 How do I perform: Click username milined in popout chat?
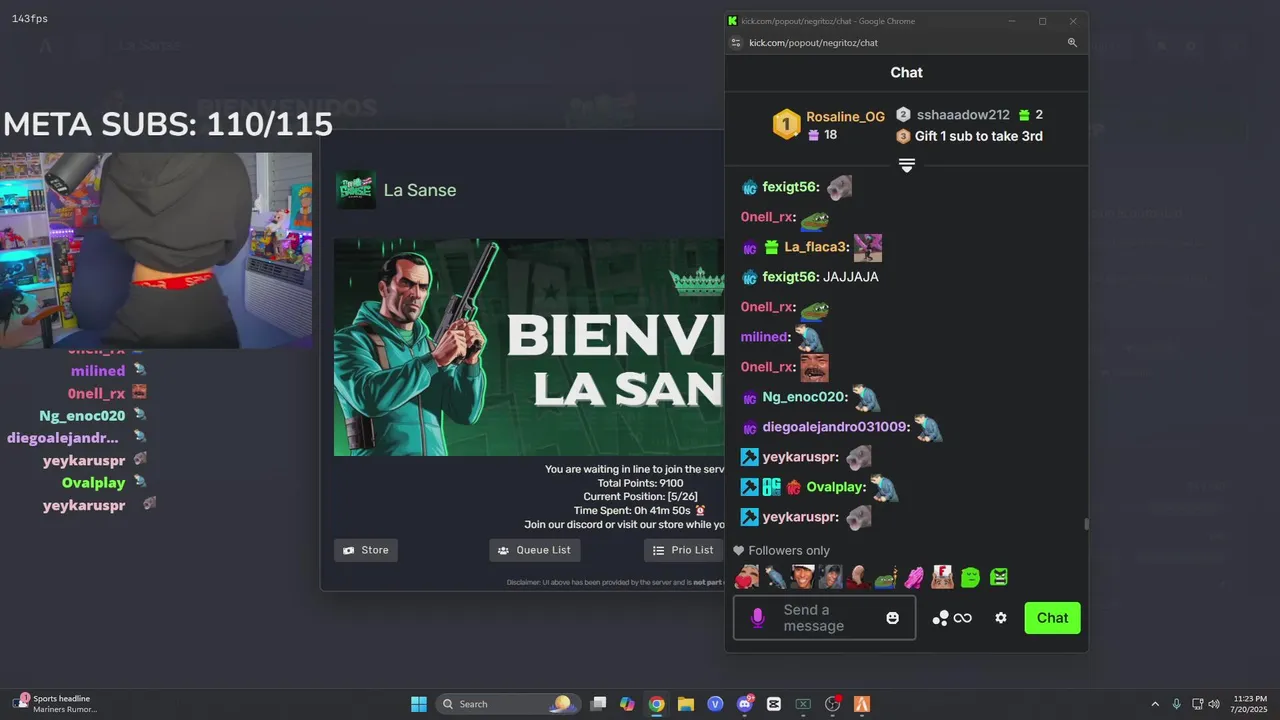tap(764, 337)
